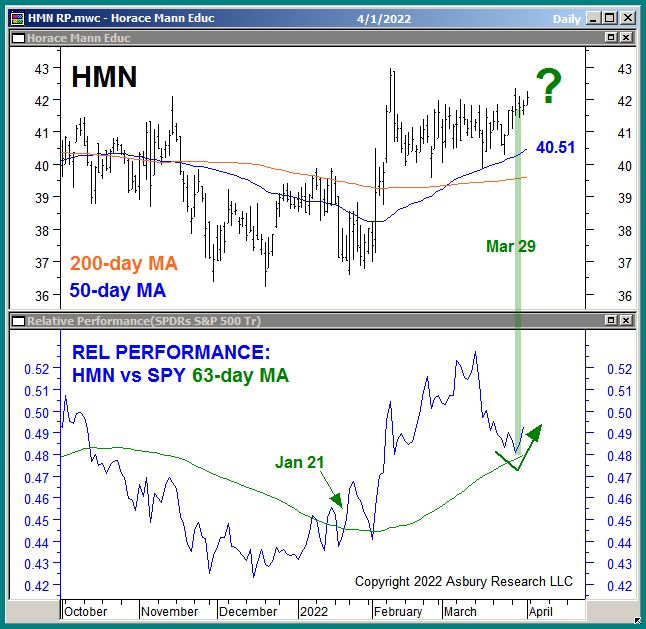Click October on the date axis
646x629 pixels.
pos(87,611)
